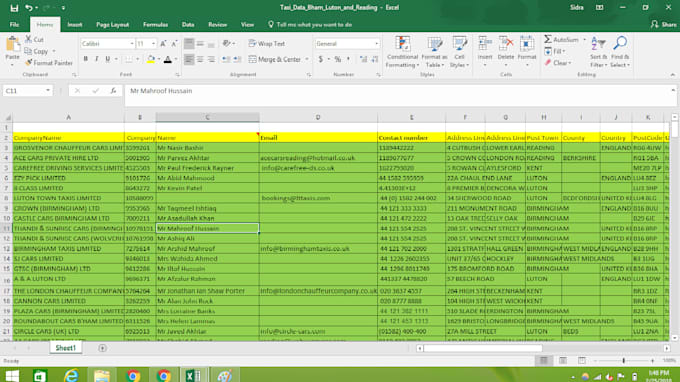Open Internet Explorer from the taskbar
This screenshot has height=382, width=680.
[x=71, y=375]
